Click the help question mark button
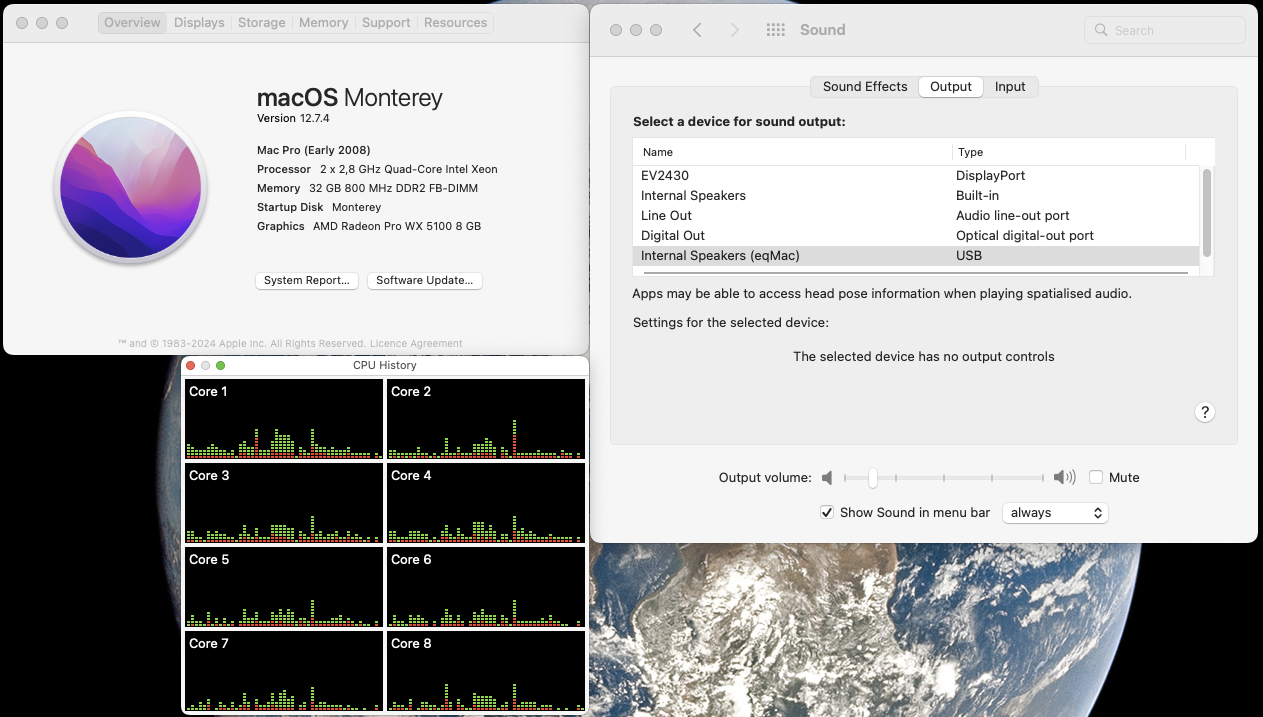Screen dimensions: 1263x717 tap(1205, 412)
